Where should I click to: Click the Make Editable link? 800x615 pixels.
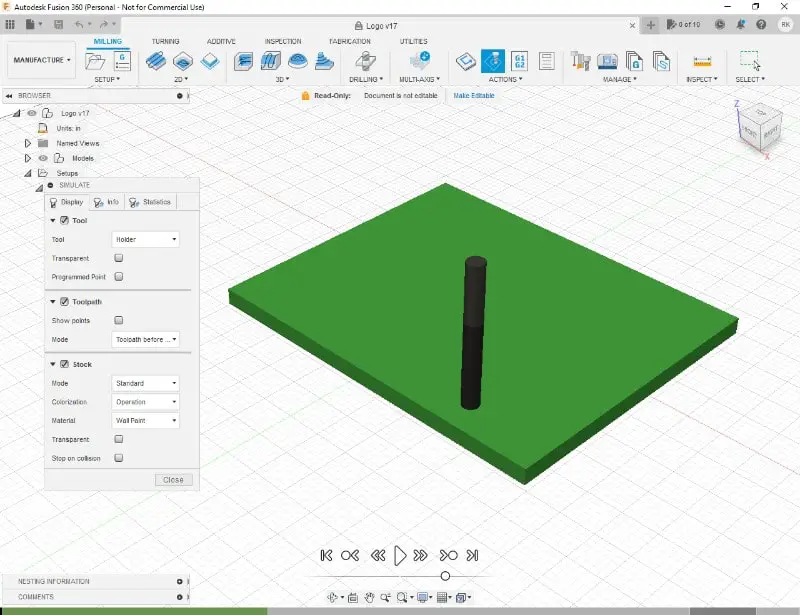[474, 95]
